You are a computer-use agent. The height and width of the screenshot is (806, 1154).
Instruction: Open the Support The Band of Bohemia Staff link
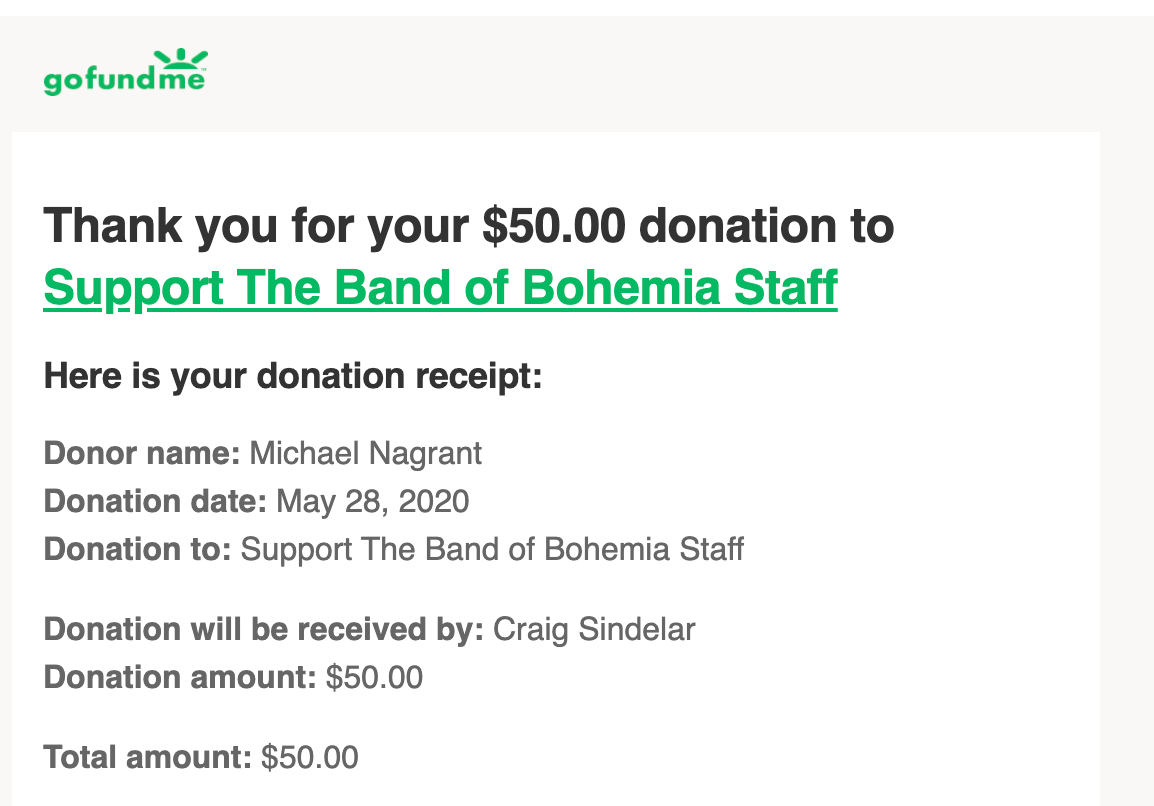(440, 287)
